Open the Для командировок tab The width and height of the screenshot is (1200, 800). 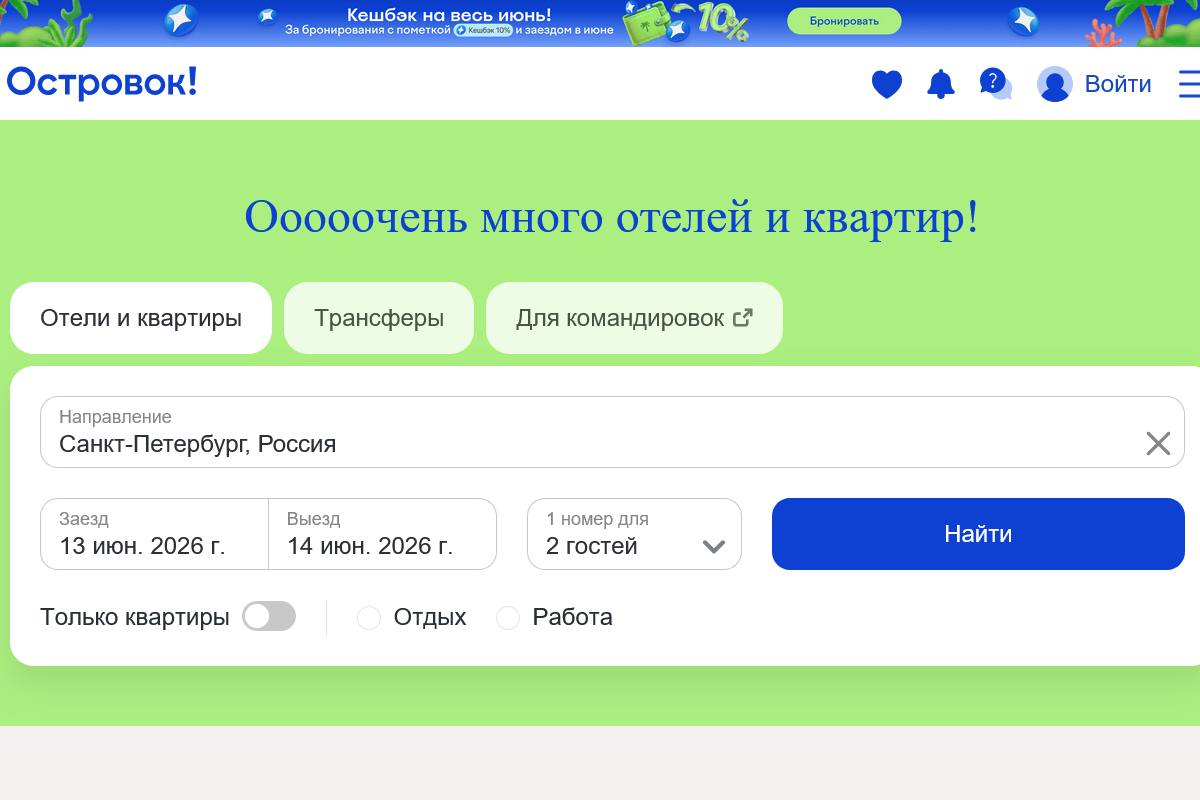tap(634, 318)
